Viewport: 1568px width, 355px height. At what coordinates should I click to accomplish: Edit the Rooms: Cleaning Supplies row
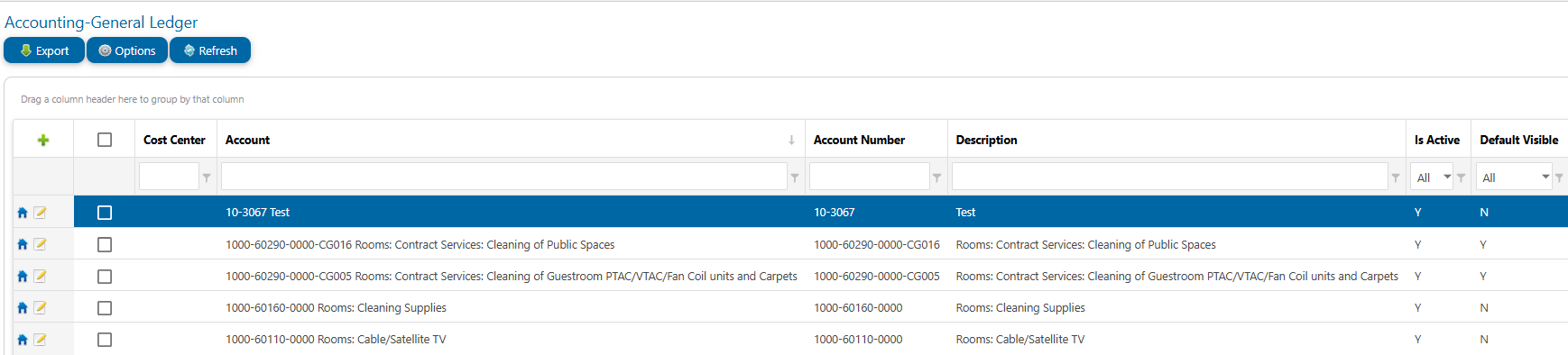coord(40,308)
